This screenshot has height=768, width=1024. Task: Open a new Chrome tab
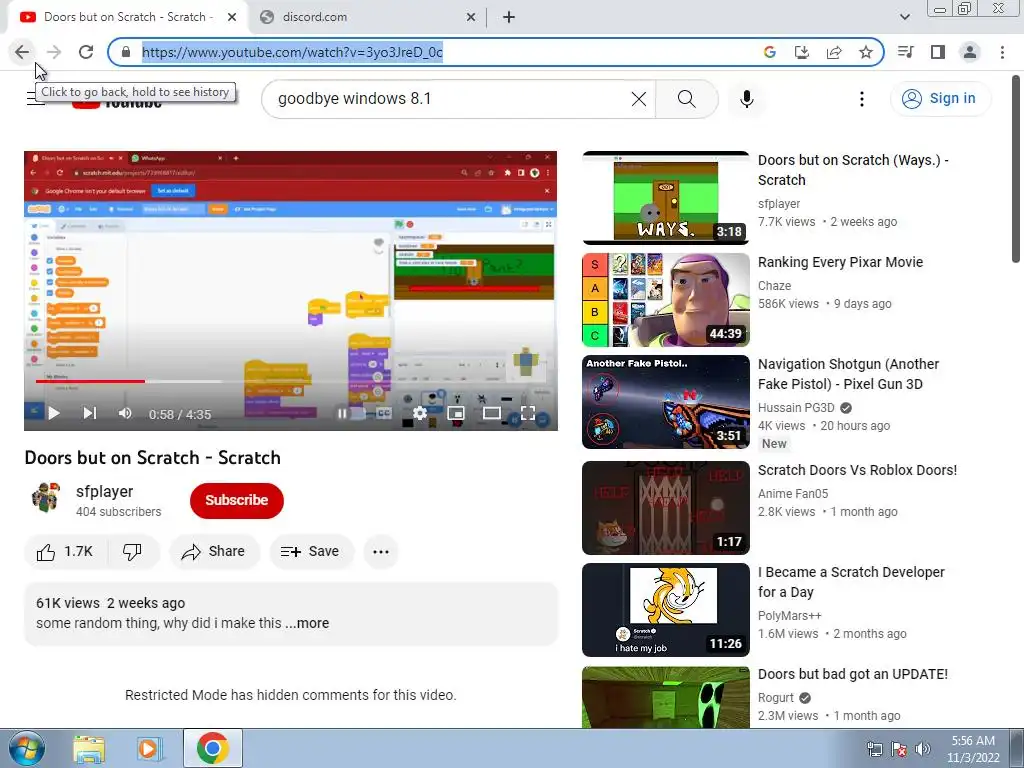pyautogui.click(x=509, y=18)
